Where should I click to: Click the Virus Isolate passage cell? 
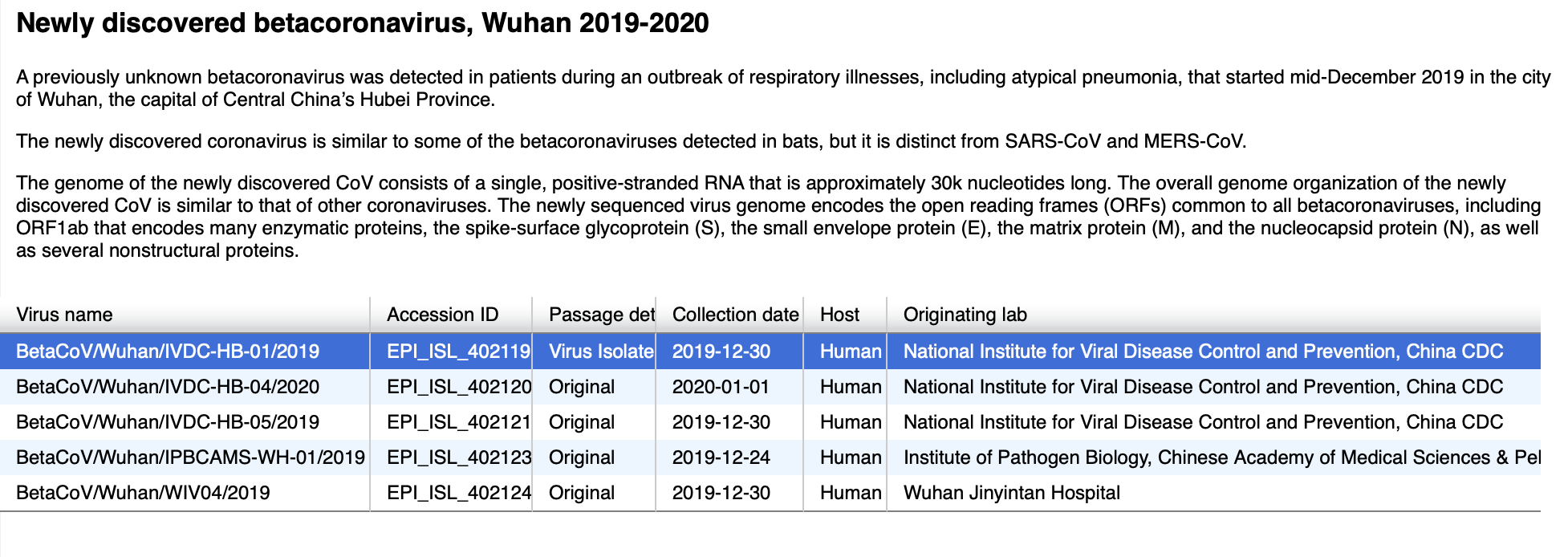(600, 352)
